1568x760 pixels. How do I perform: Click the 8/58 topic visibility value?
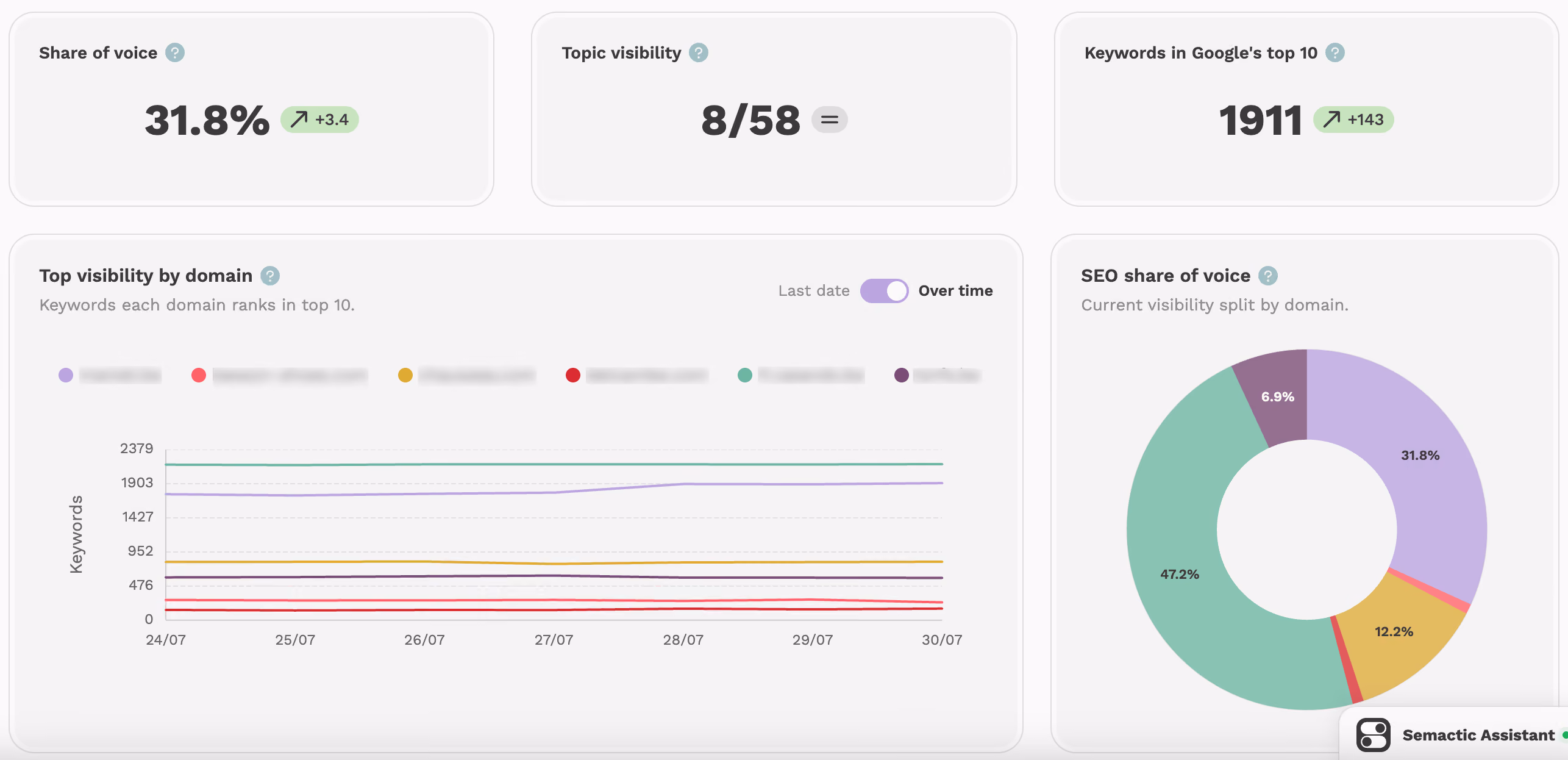point(750,120)
